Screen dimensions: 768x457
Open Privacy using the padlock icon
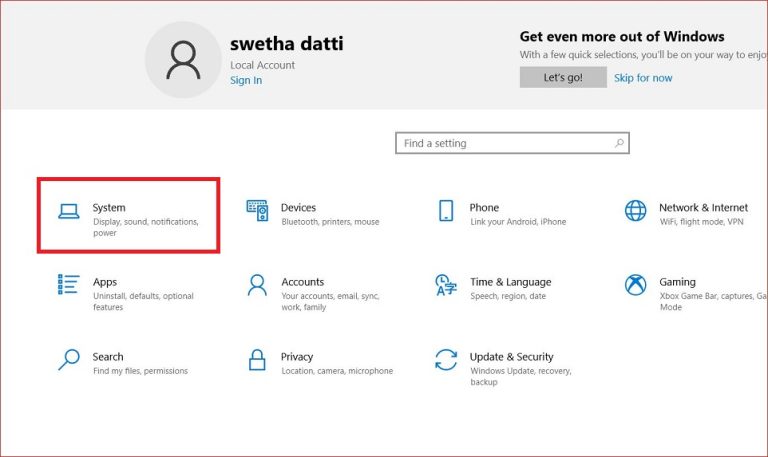(257, 360)
